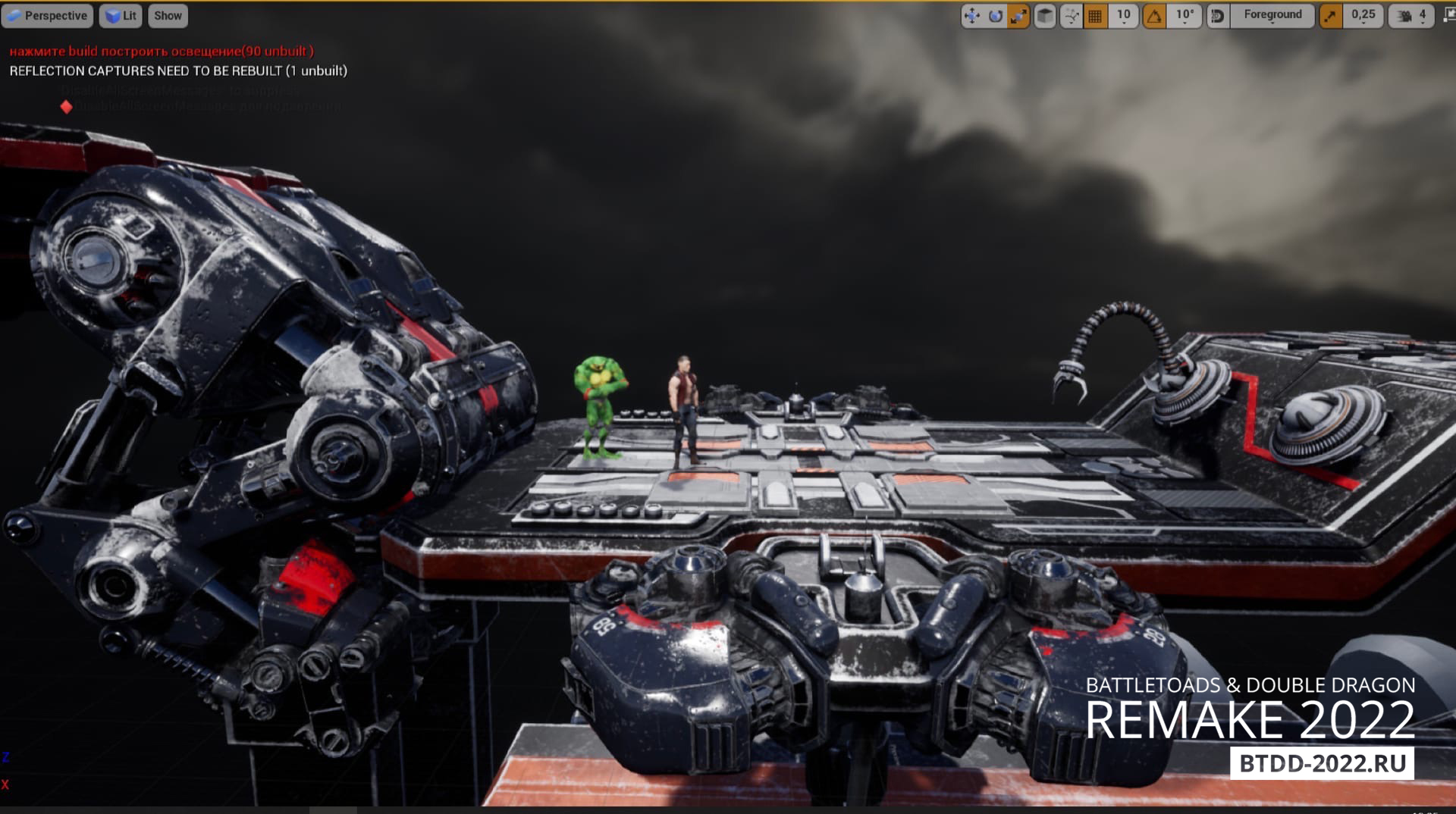This screenshot has width=1456, height=814.
Task: Toggle 2D layer snapping magnet icon
Action: pos(1218,15)
